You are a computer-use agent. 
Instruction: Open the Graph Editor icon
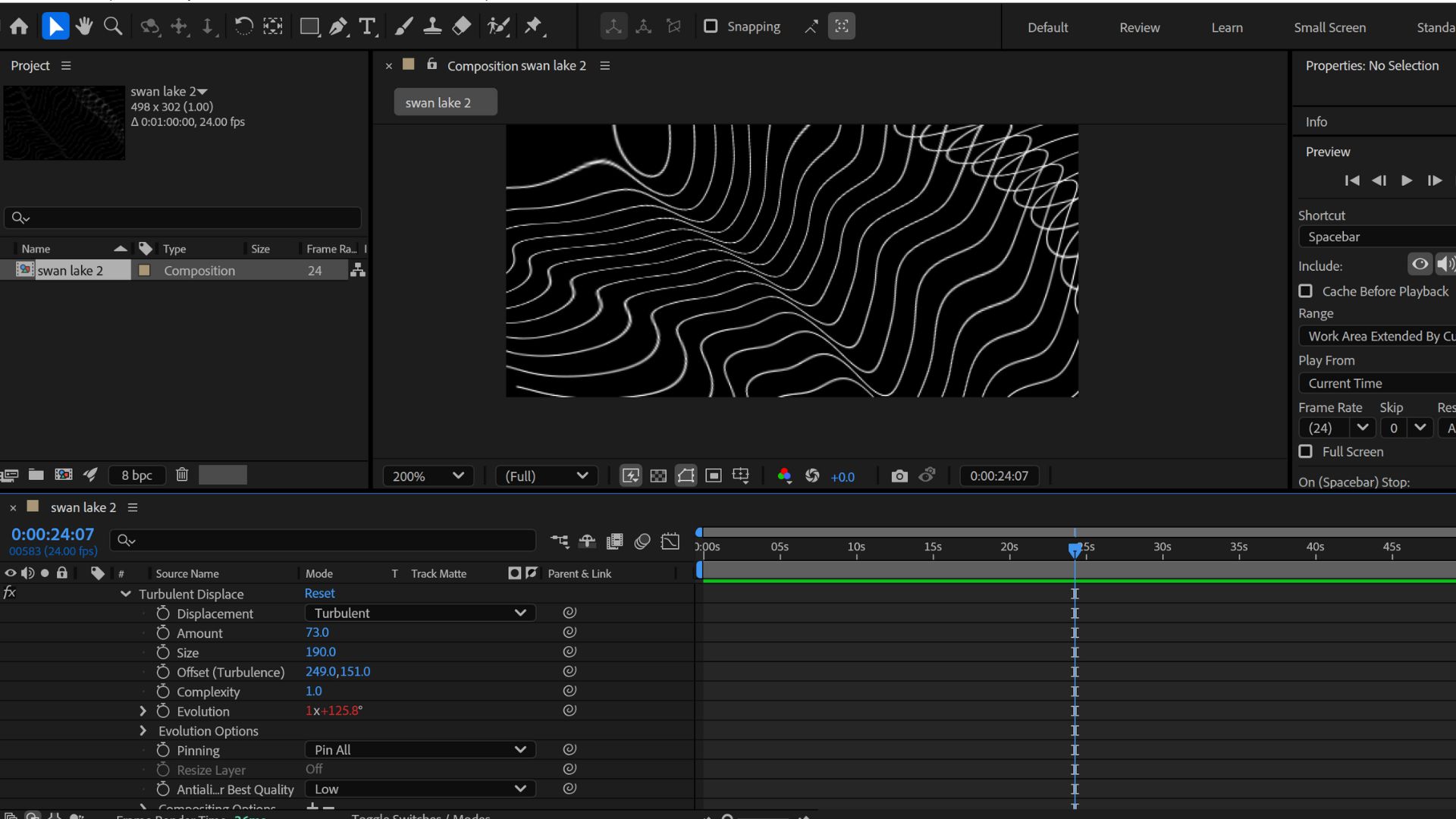pos(670,541)
